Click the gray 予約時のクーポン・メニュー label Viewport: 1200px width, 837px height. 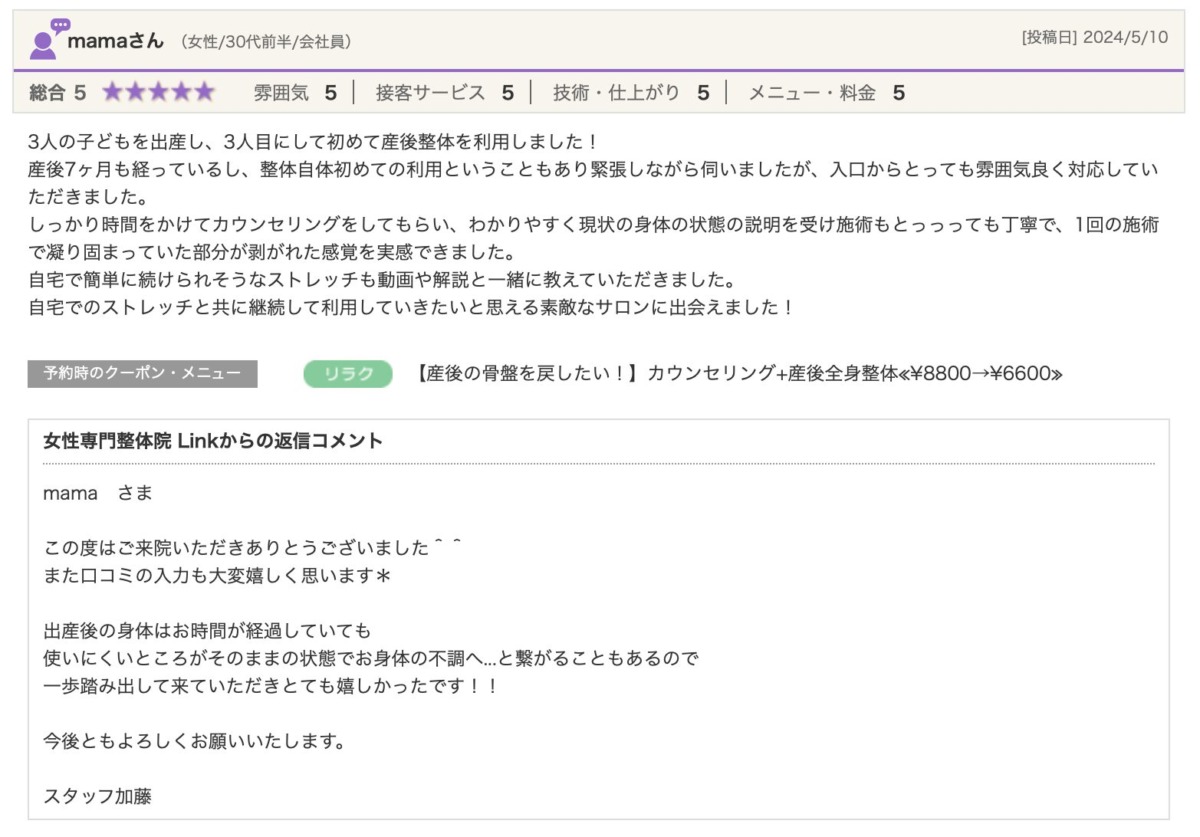point(142,374)
